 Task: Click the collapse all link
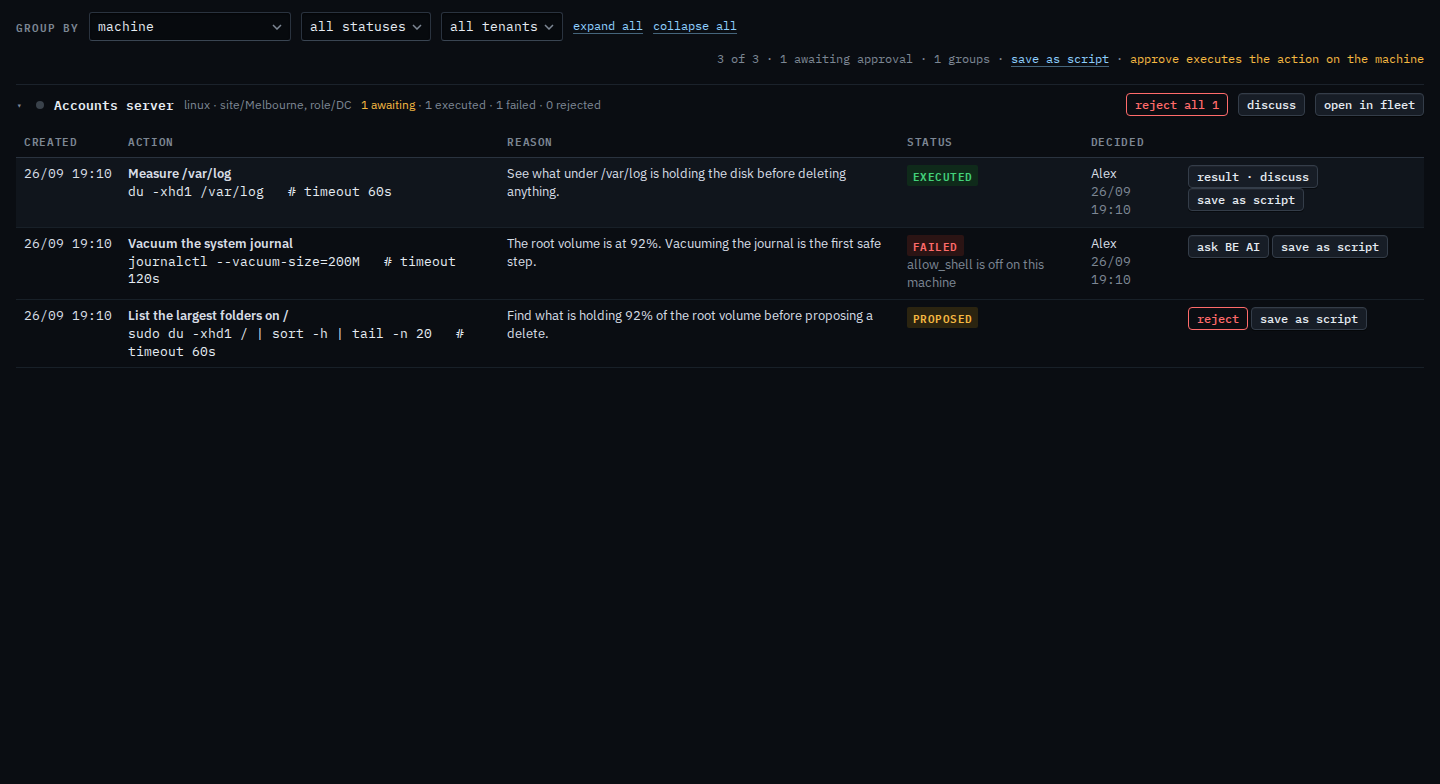695,26
